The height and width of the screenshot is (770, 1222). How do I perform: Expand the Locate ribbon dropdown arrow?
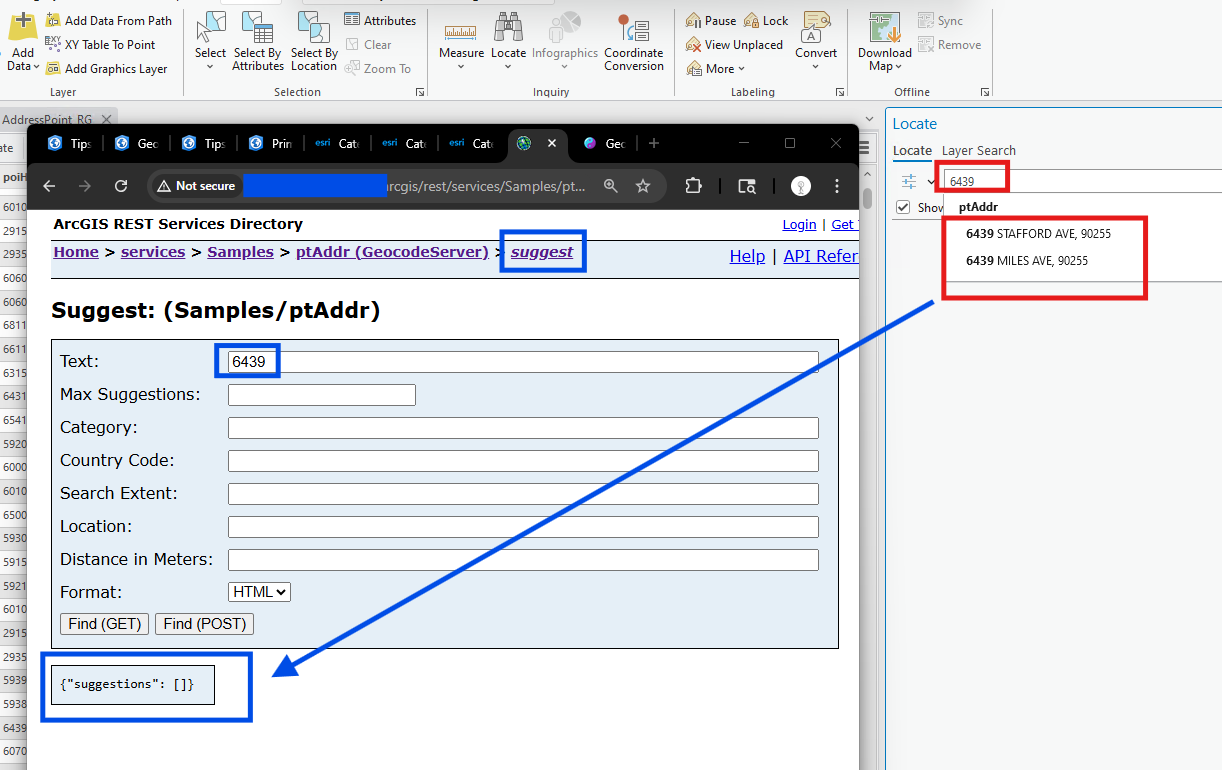(508, 68)
